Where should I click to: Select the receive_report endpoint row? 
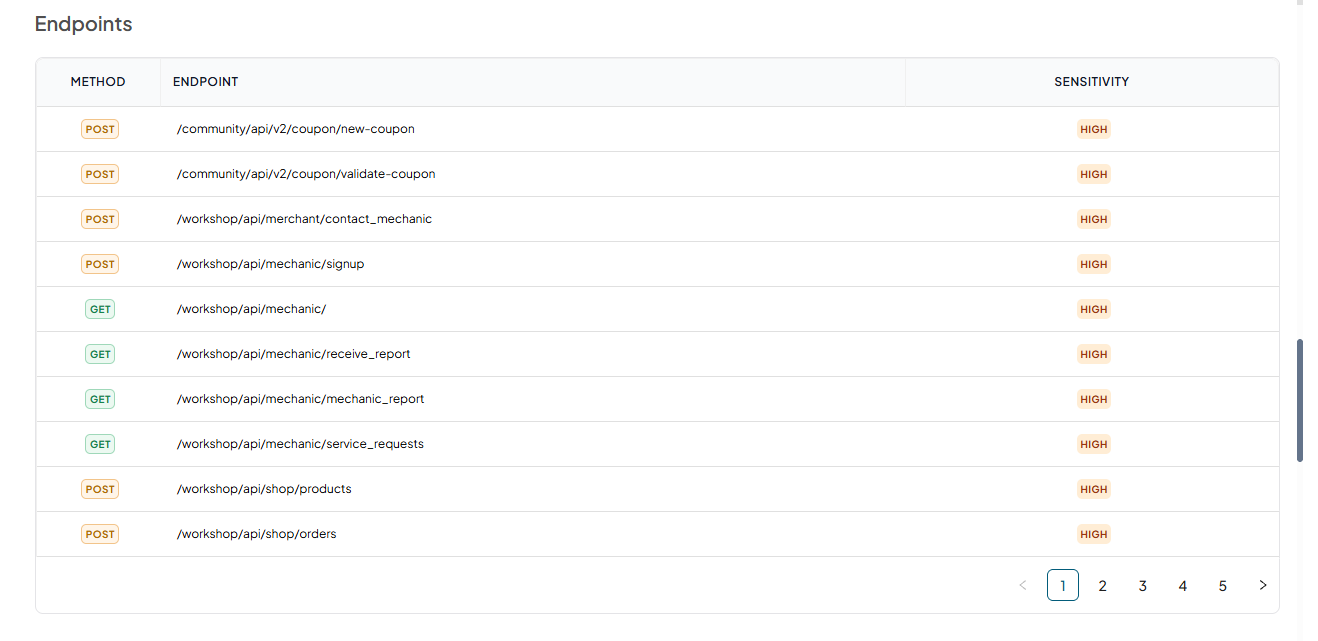pyautogui.click(x=657, y=354)
